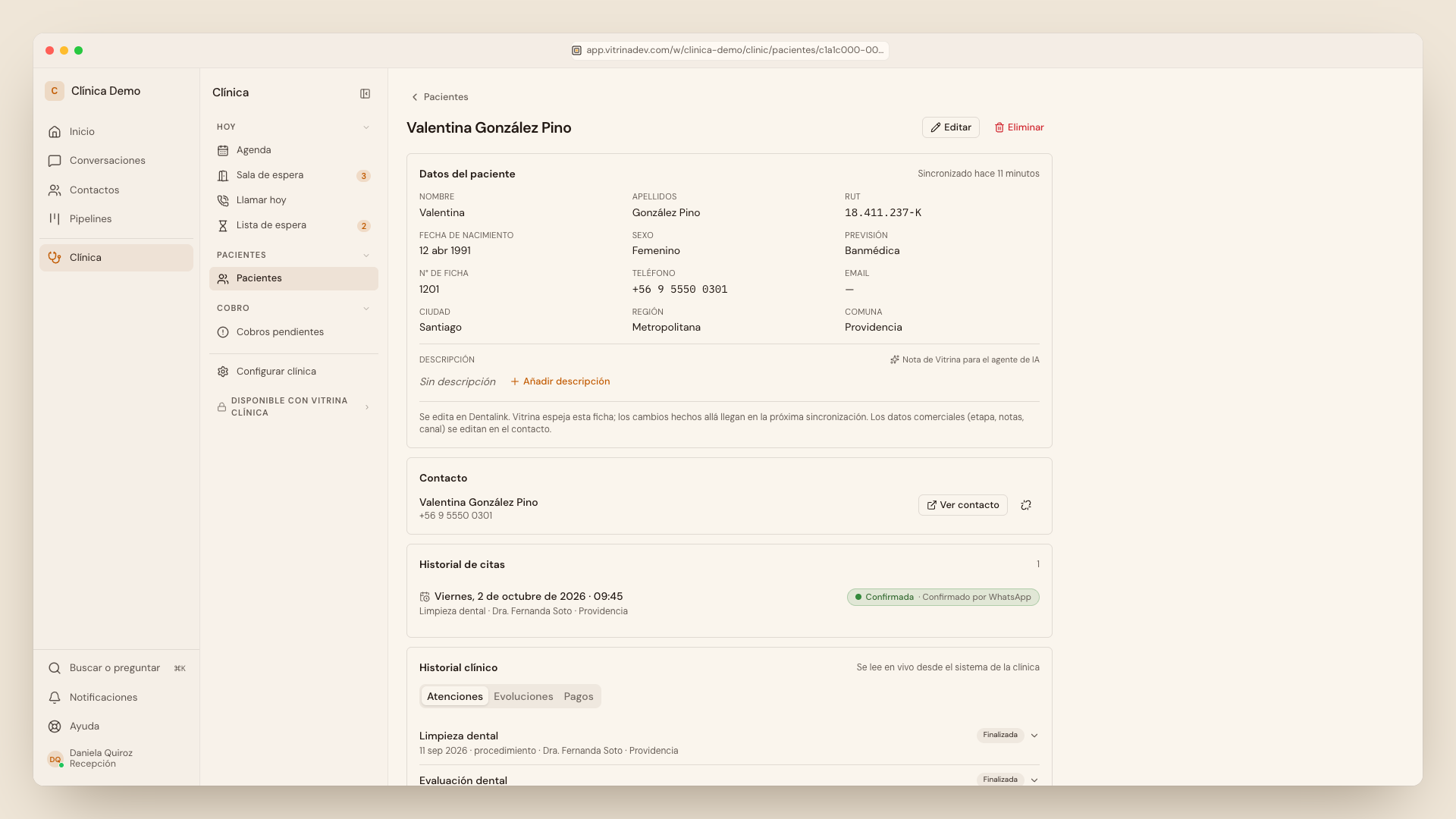The image size is (1456, 819).
Task: Open Agenda in the Clínica panel
Action: click(293, 150)
